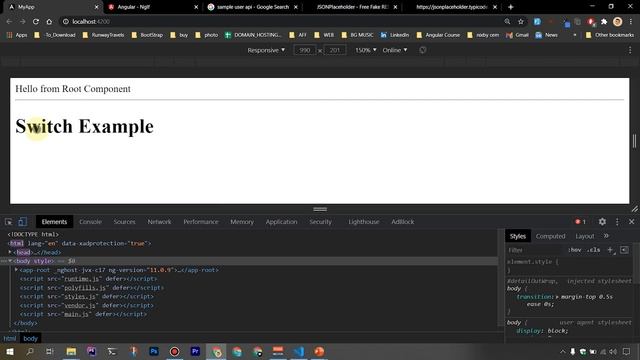
Task: Open the Extensions puzzle menu
Action: (604, 22)
